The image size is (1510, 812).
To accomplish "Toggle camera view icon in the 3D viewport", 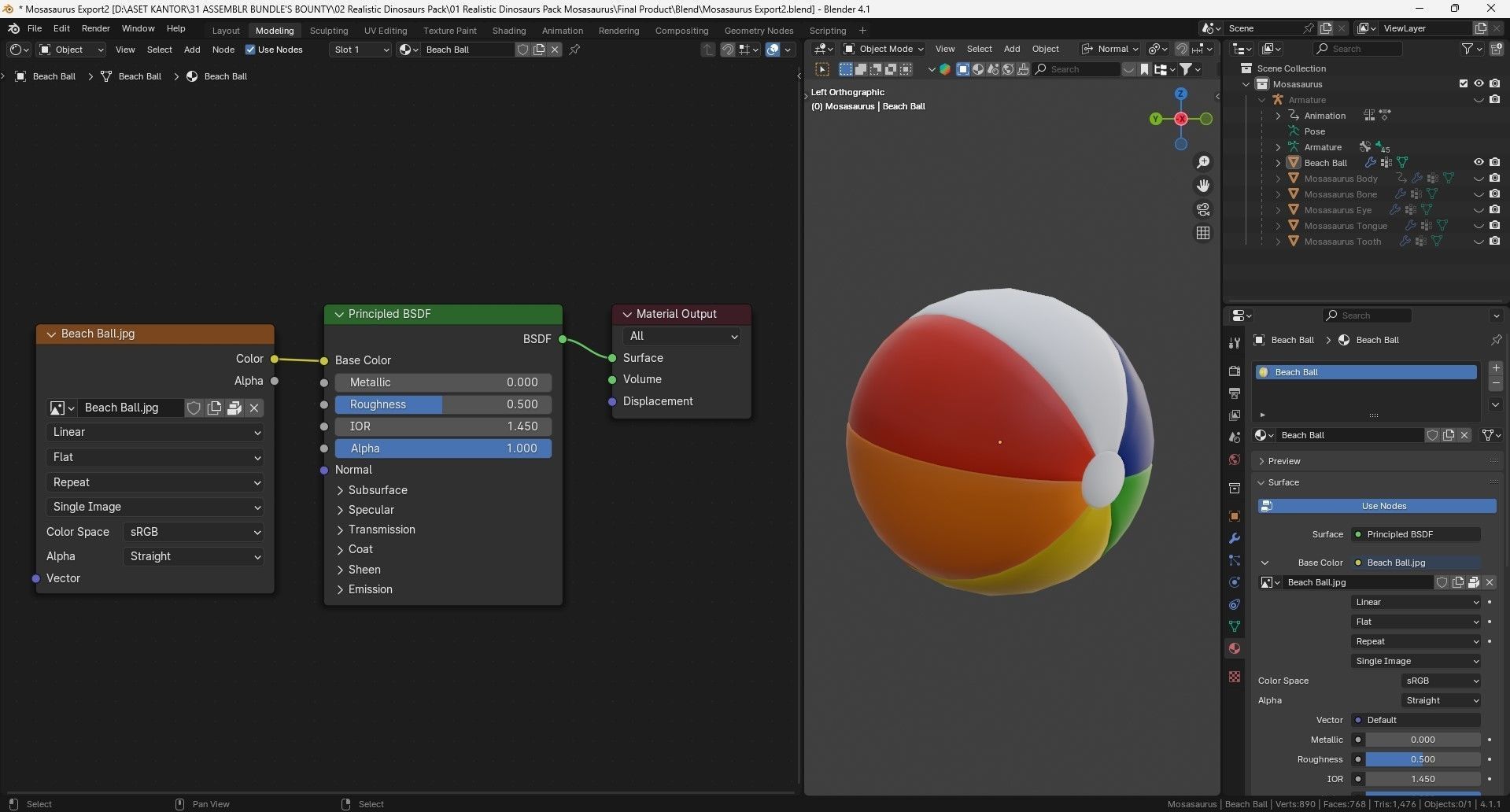I will (x=1203, y=209).
